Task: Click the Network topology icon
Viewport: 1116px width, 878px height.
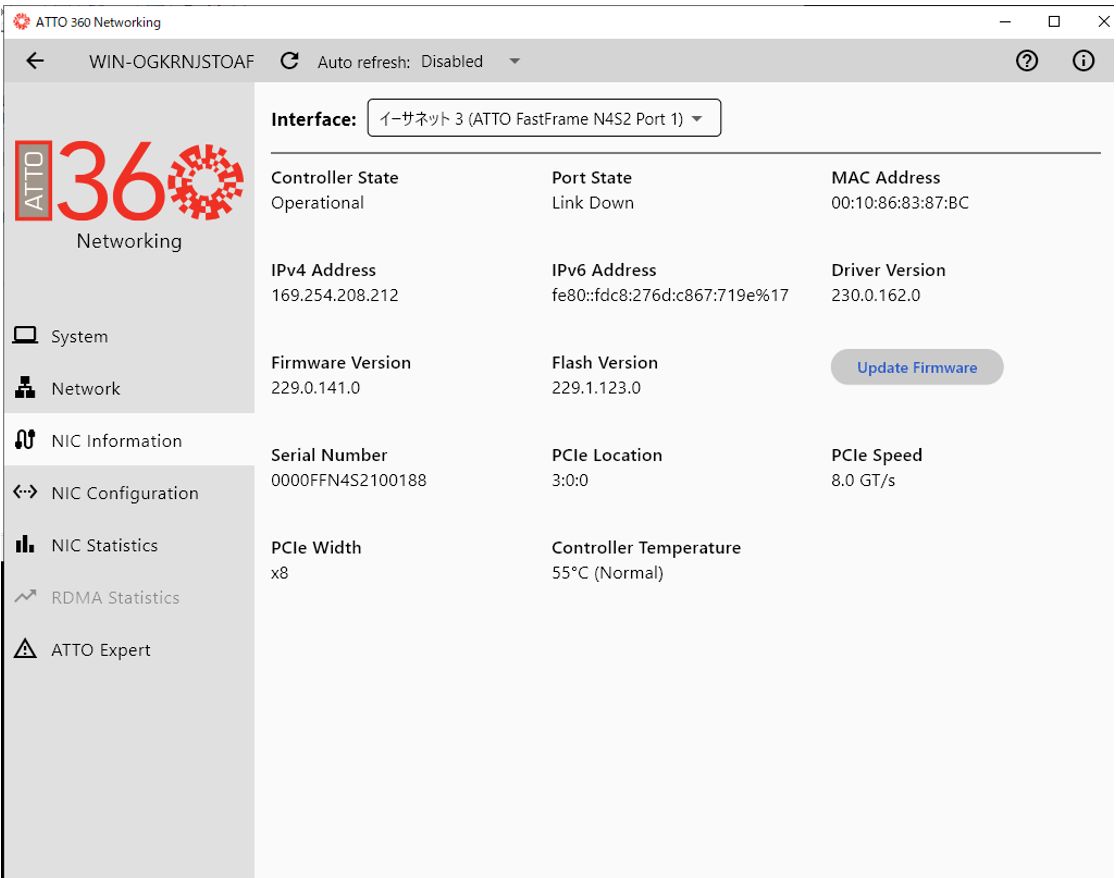Action: (x=25, y=387)
